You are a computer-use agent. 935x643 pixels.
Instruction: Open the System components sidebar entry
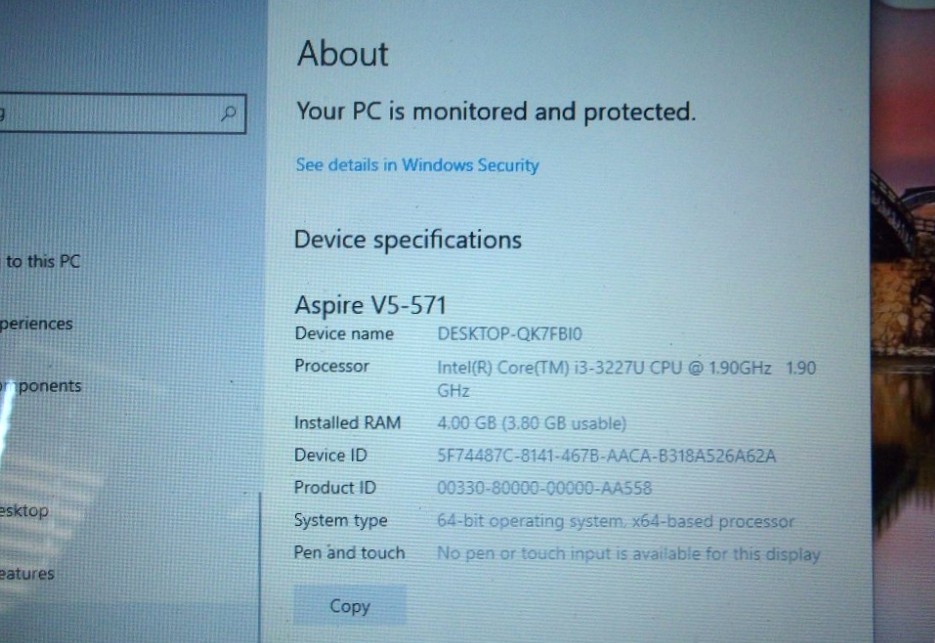(41, 386)
